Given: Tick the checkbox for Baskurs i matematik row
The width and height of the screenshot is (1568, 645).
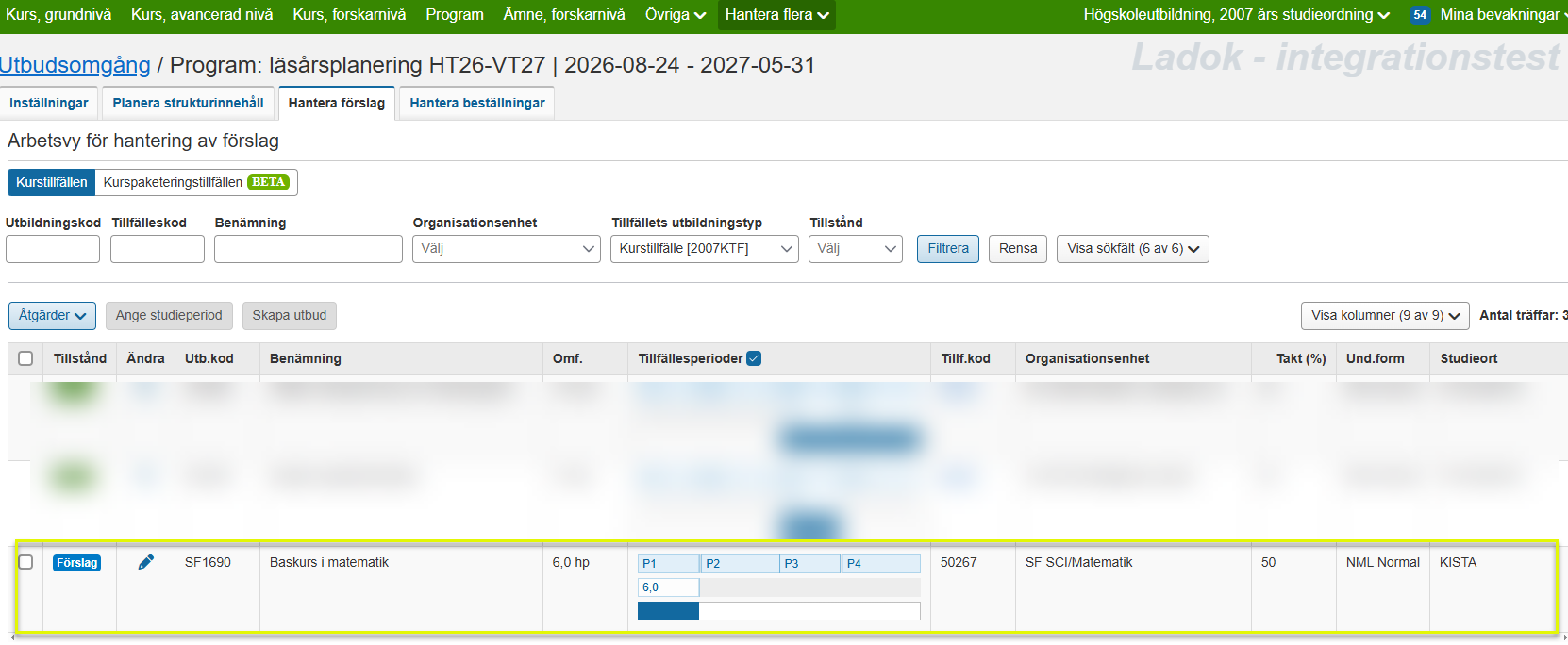Looking at the screenshot, I should (25, 562).
